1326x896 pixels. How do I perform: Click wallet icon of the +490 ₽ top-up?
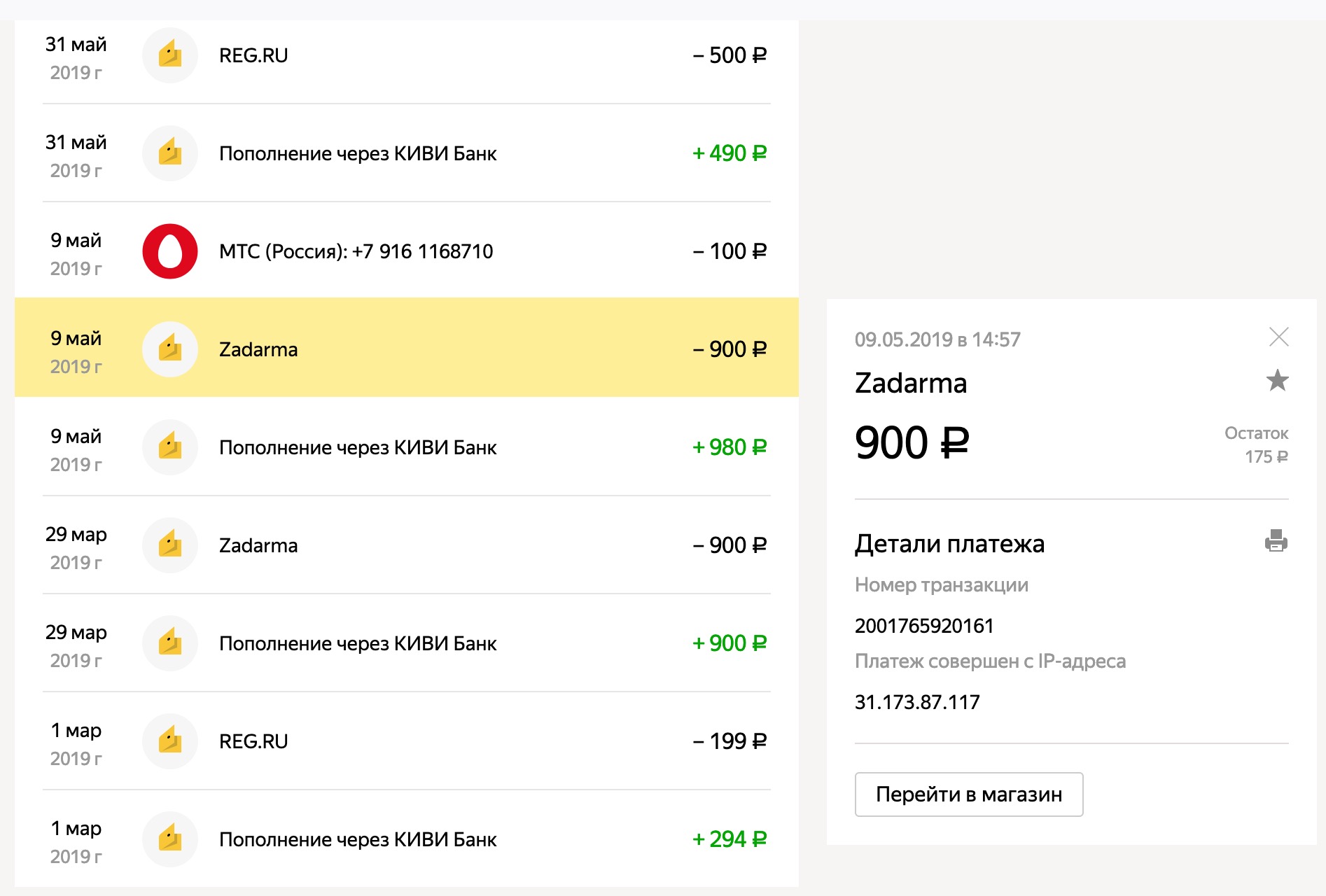point(170,153)
